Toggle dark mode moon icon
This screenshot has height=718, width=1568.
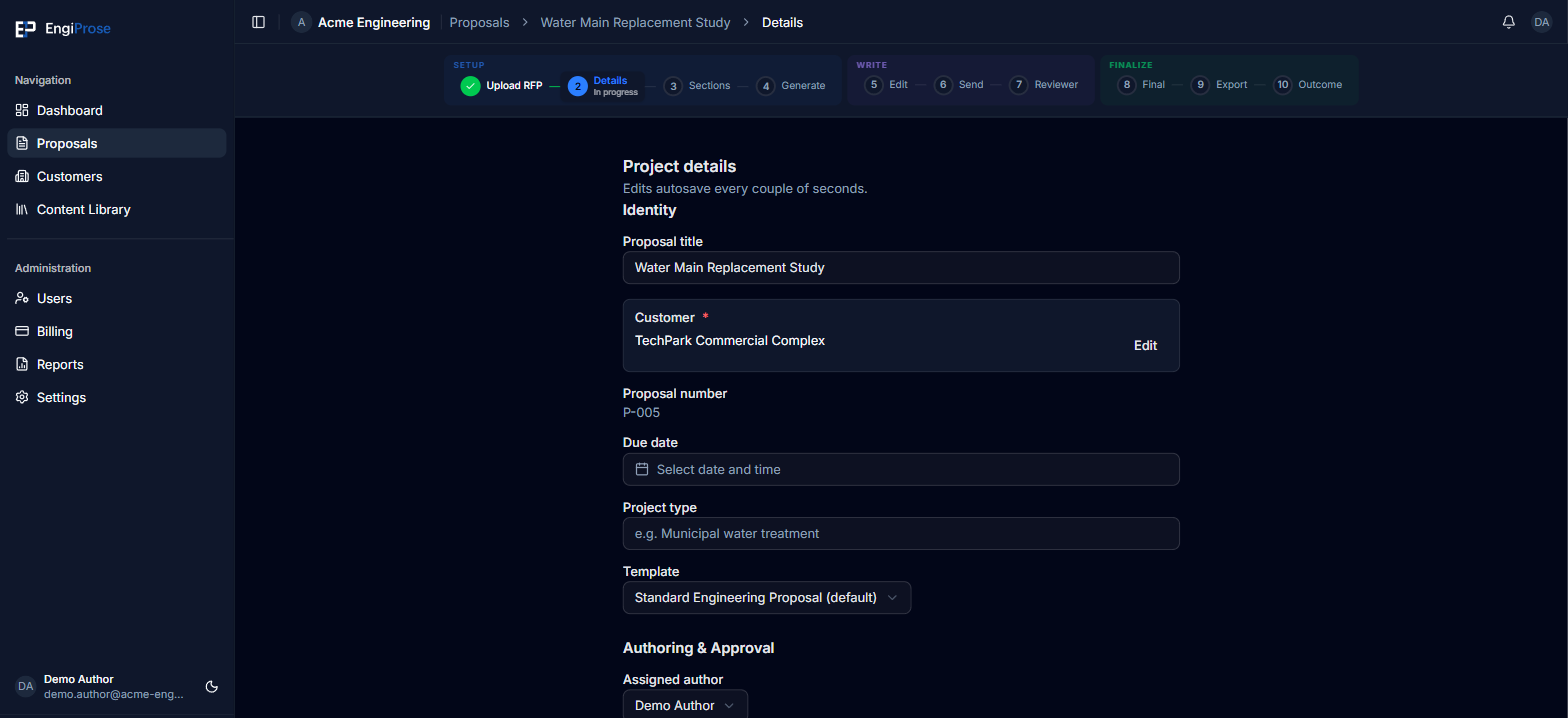212,687
